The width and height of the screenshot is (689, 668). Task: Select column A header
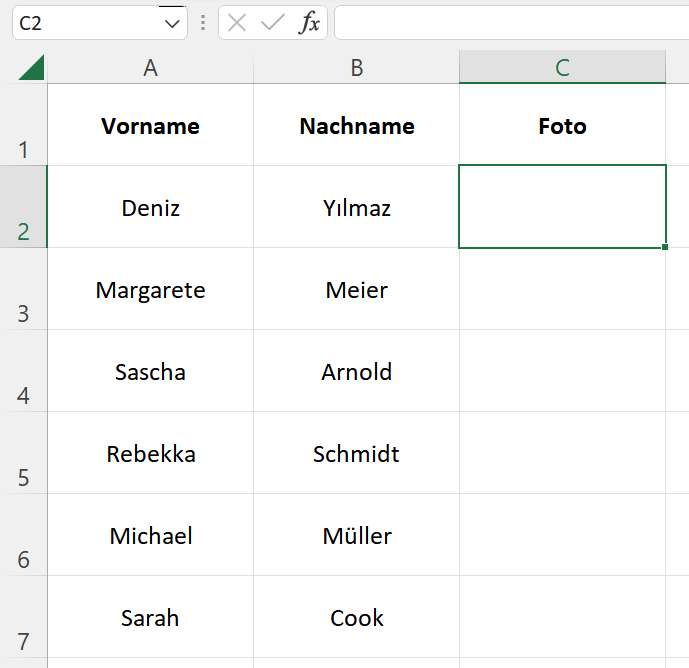[150, 67]
